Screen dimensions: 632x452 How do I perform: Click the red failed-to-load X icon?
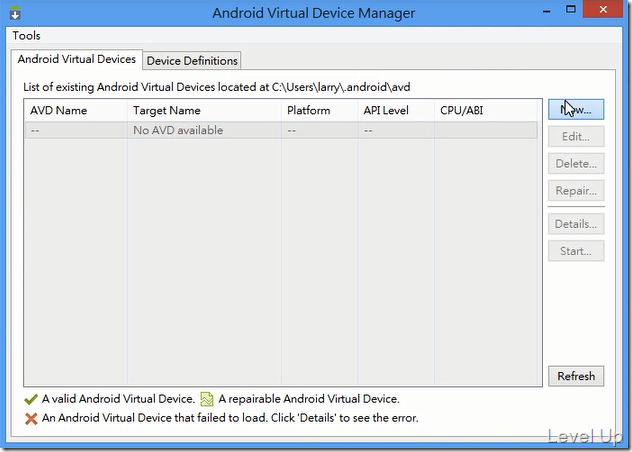tap(31, 419)
